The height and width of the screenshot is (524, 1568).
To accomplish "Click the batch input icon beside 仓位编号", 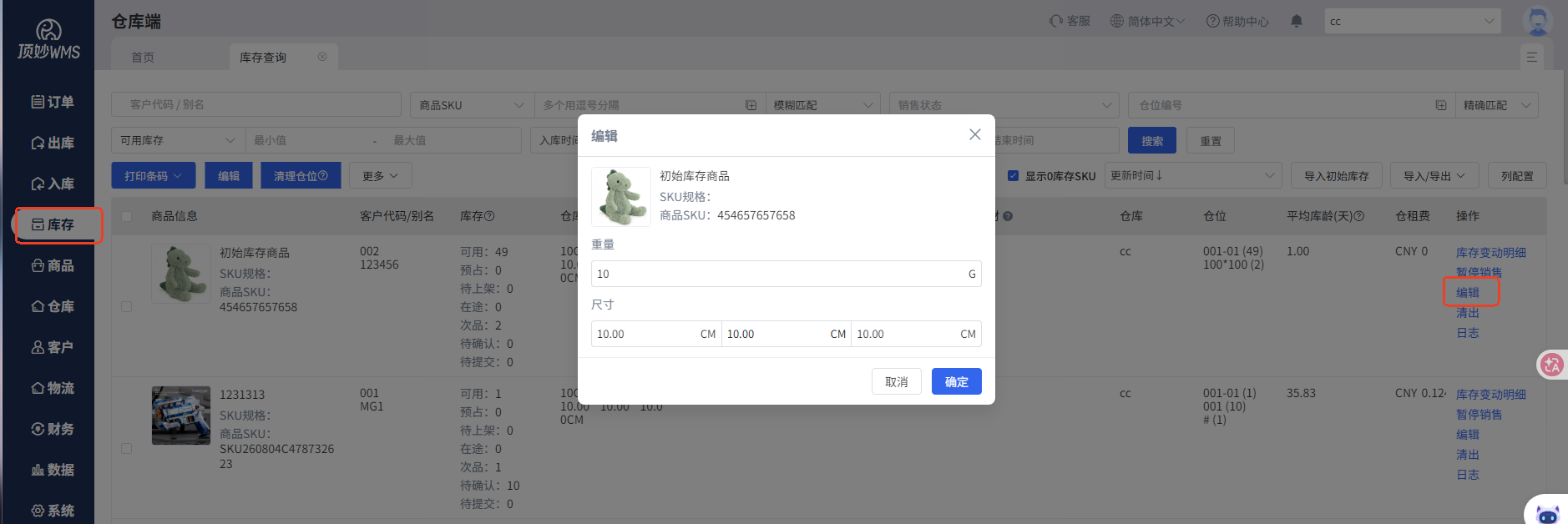I will point(1441,105).
